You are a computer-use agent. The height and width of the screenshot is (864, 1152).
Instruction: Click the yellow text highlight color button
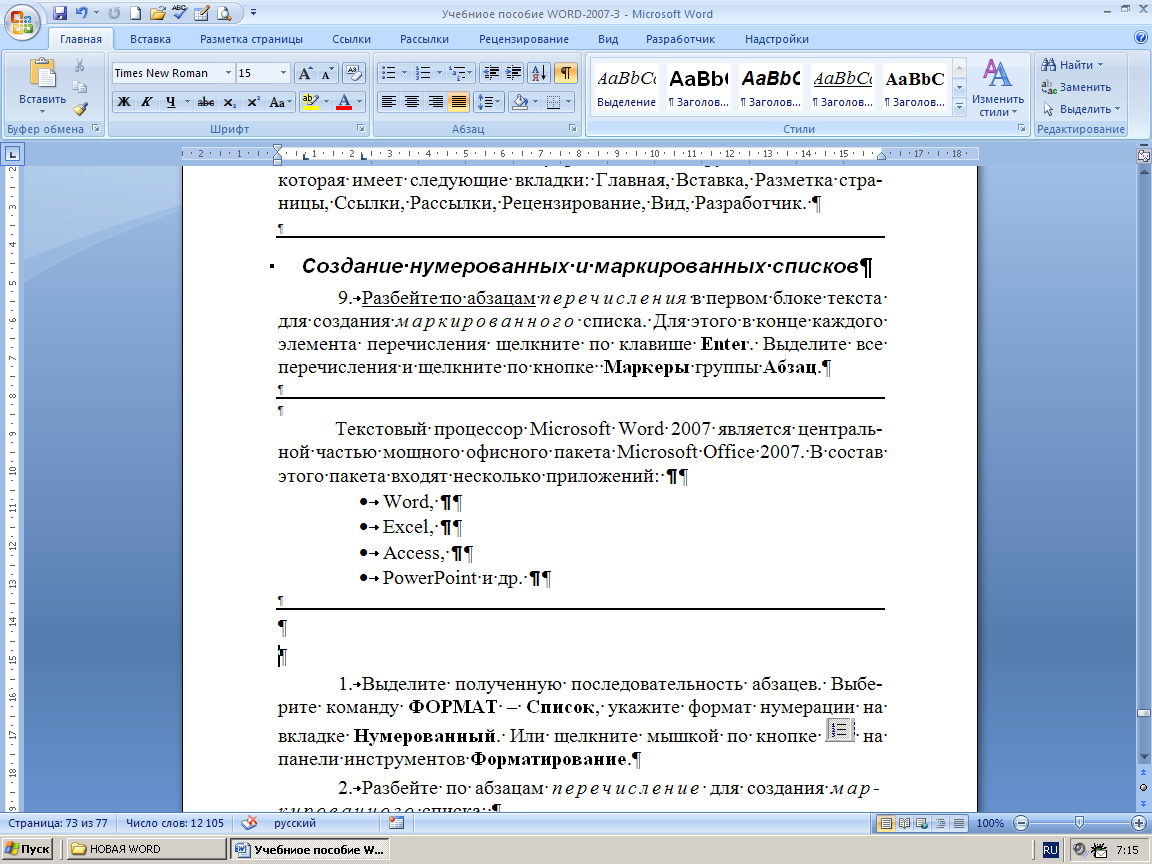coord(310,102)
